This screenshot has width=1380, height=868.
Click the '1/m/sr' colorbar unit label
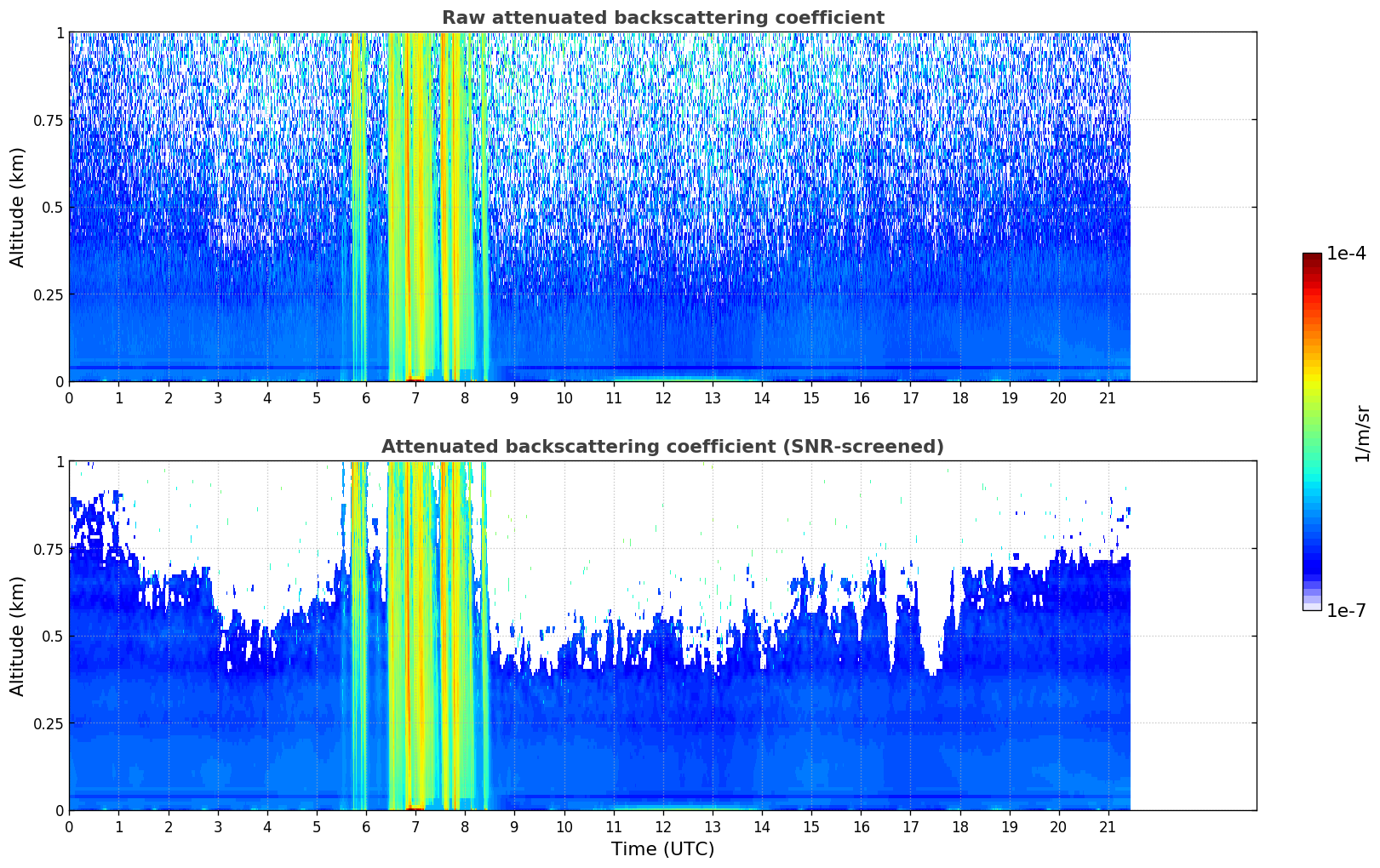1363,433
